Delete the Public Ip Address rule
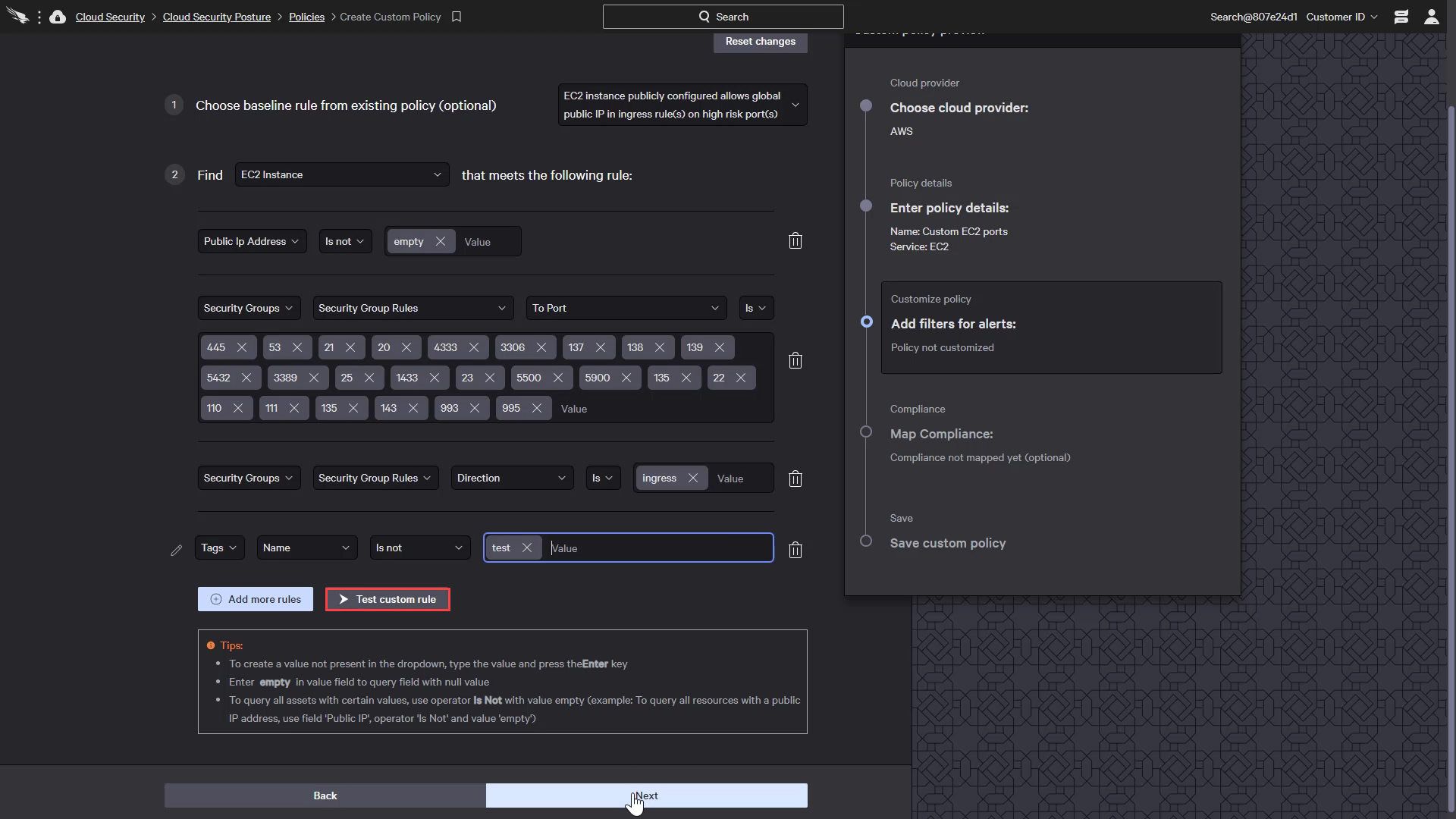1456x819 pixels. (x=795, y=241)
